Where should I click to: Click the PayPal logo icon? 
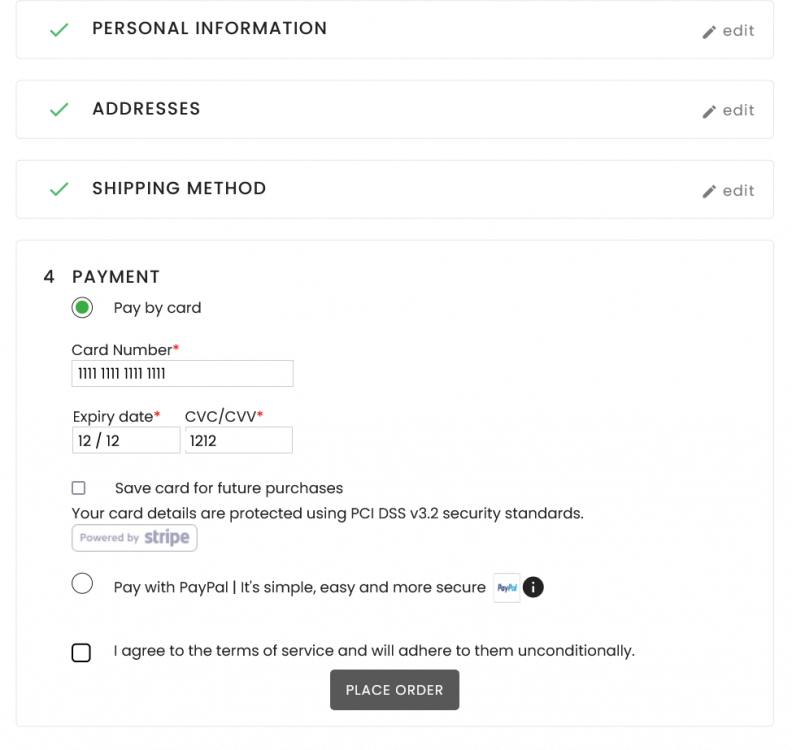tap(507, 588)
